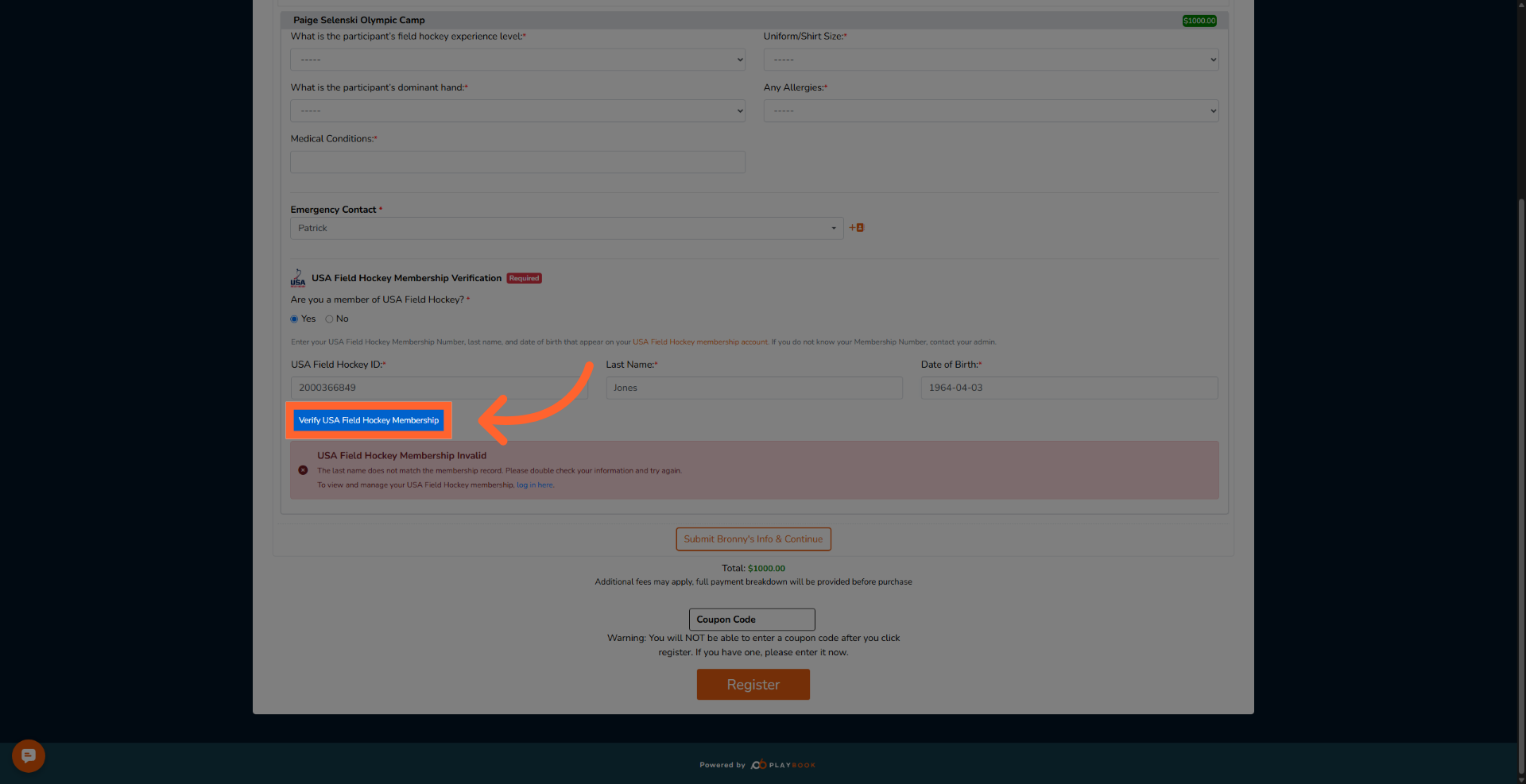1526x784 pixels.
Task: Click the Last Name field containing Jones
Action: click(x=754, y=388)
